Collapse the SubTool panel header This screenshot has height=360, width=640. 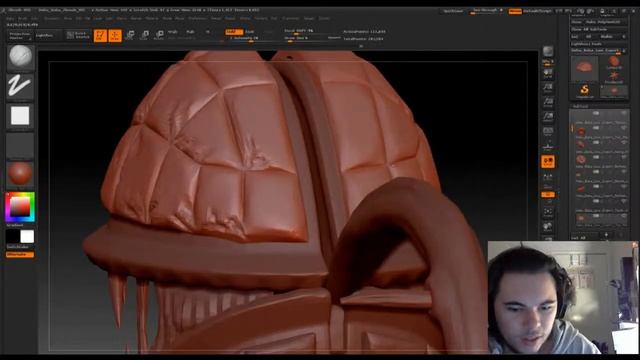[x=580, y=106]
